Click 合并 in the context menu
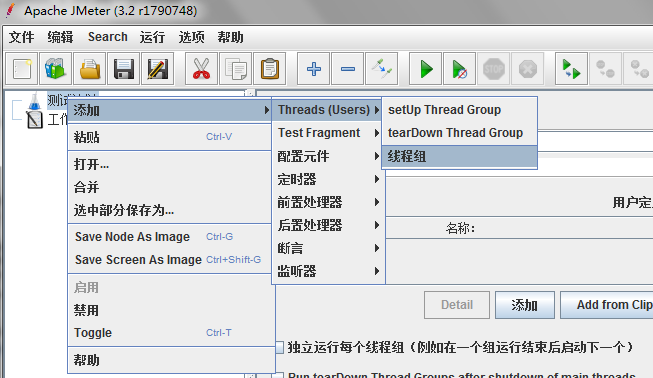 169,187
